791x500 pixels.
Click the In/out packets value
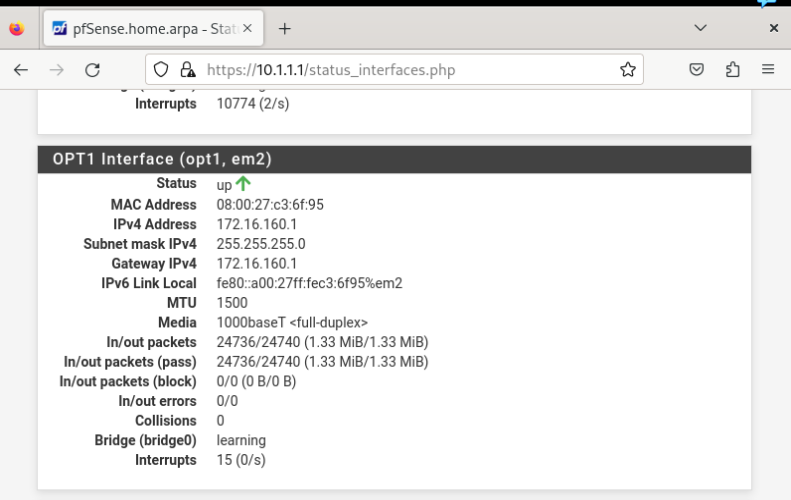point(322,343)
